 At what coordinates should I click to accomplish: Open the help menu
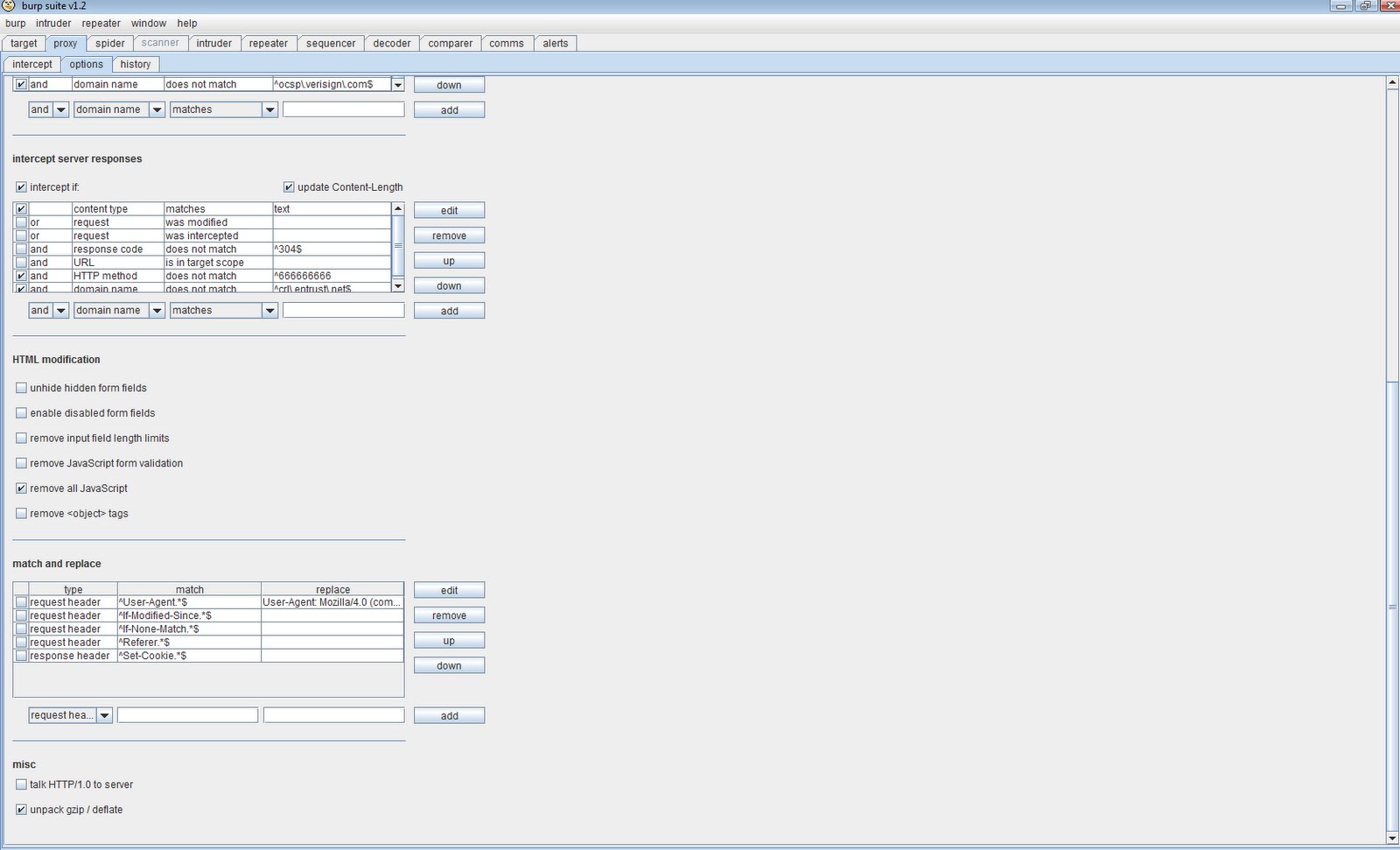(x=187, y=24)
